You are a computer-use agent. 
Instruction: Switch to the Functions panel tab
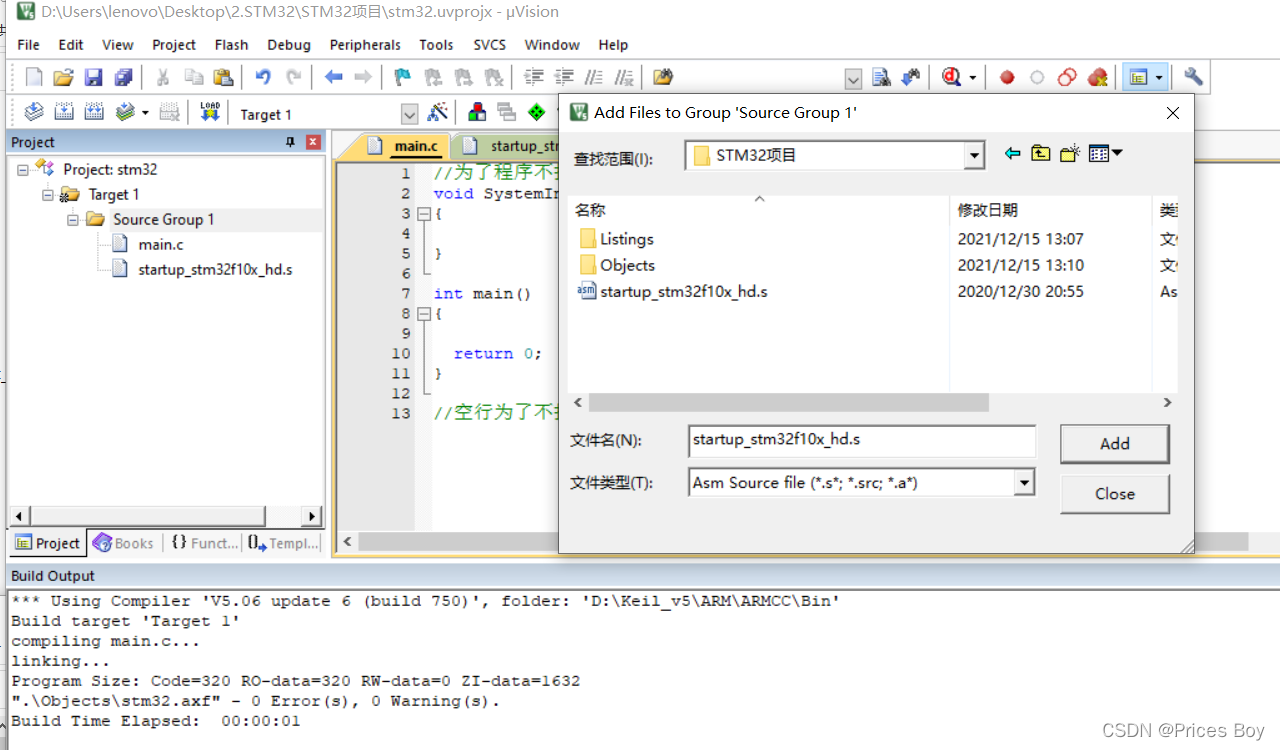[203, 543]
